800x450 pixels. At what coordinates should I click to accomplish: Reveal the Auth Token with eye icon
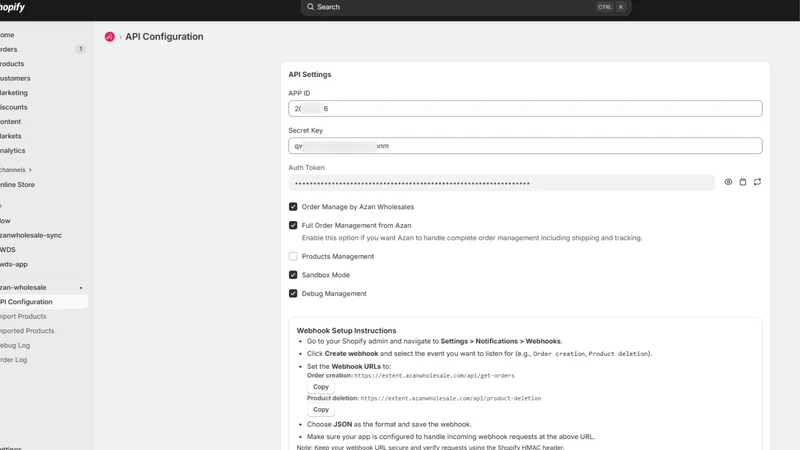pyautogui.click(x=728, y=182)
